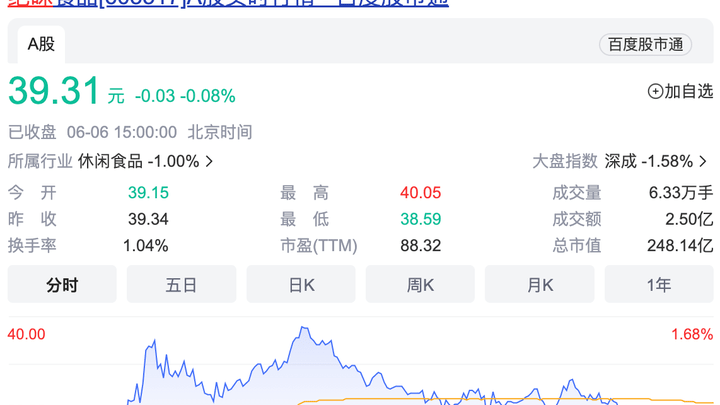The image size is (720, 405).
Task: Click the 最低 value 38.59
Action: click(x=421, y=219)
